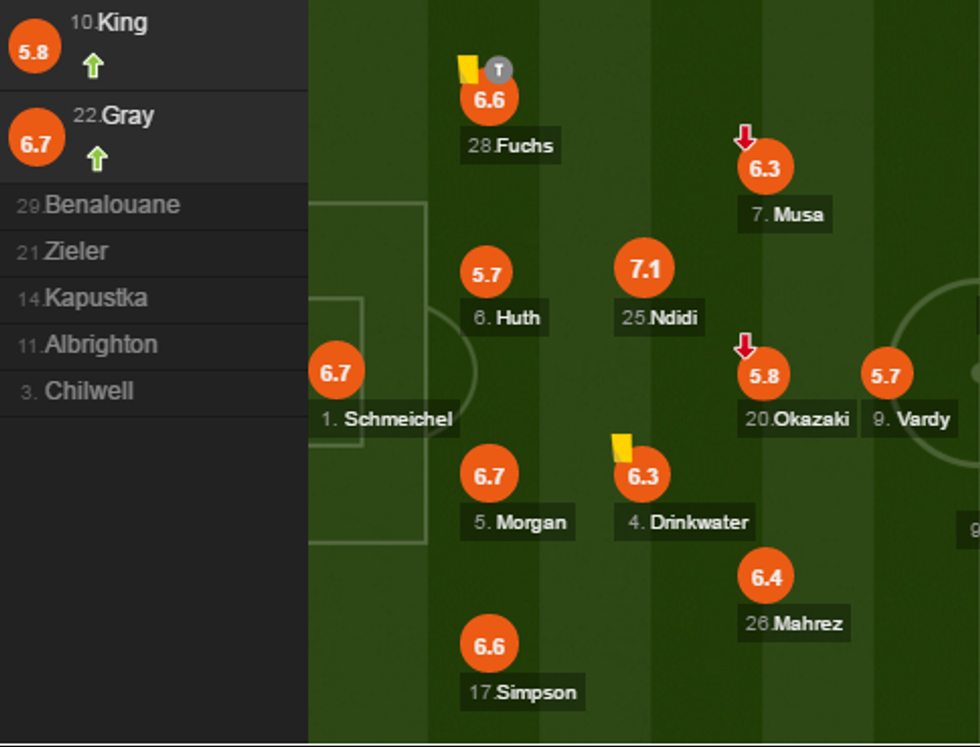Click Schmeichel's 6.7 rating circle
Image resolution: width=980 pixels, height=747 pixels.
point(336,372)
